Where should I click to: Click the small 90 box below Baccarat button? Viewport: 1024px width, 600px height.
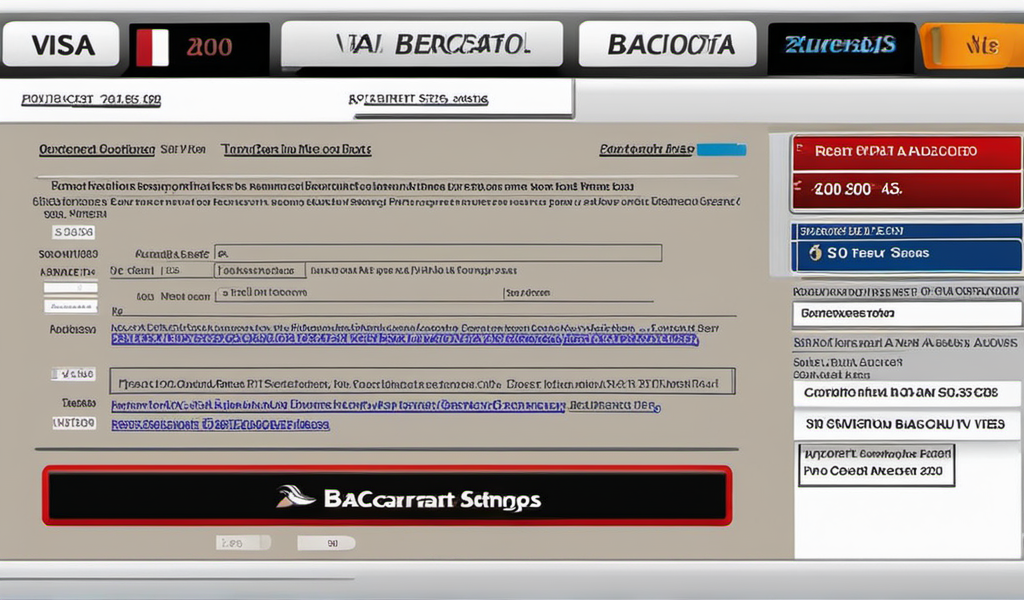(x=326, y=543)
